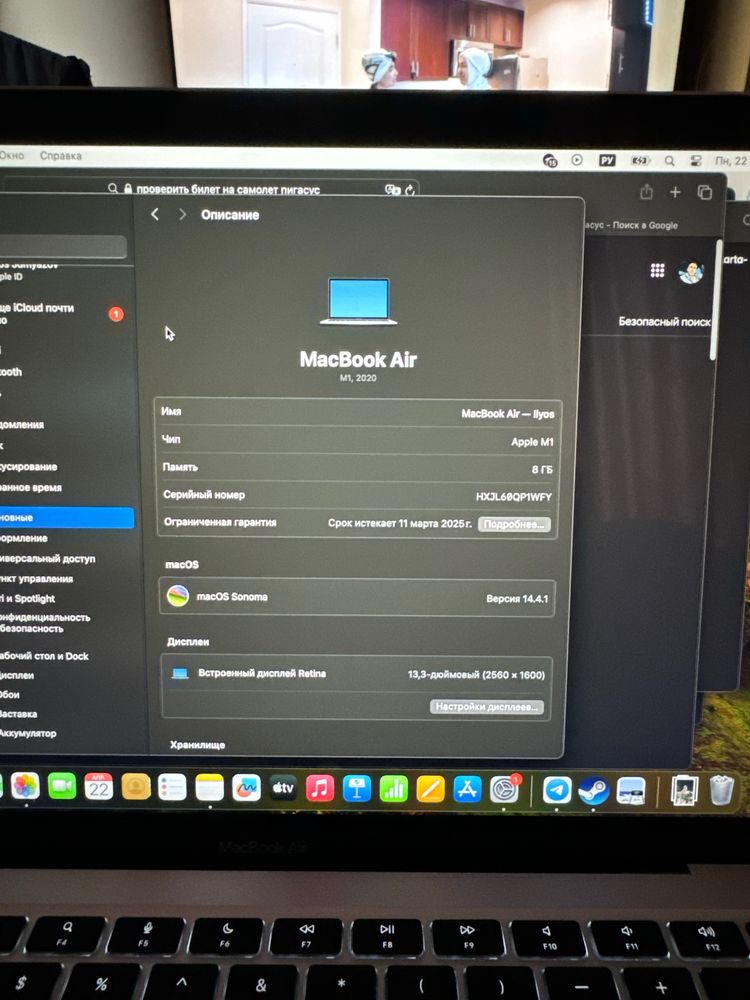Click Google account avatar in Safari
This screenshot has height=1000, width=750.
click(691, 272)
